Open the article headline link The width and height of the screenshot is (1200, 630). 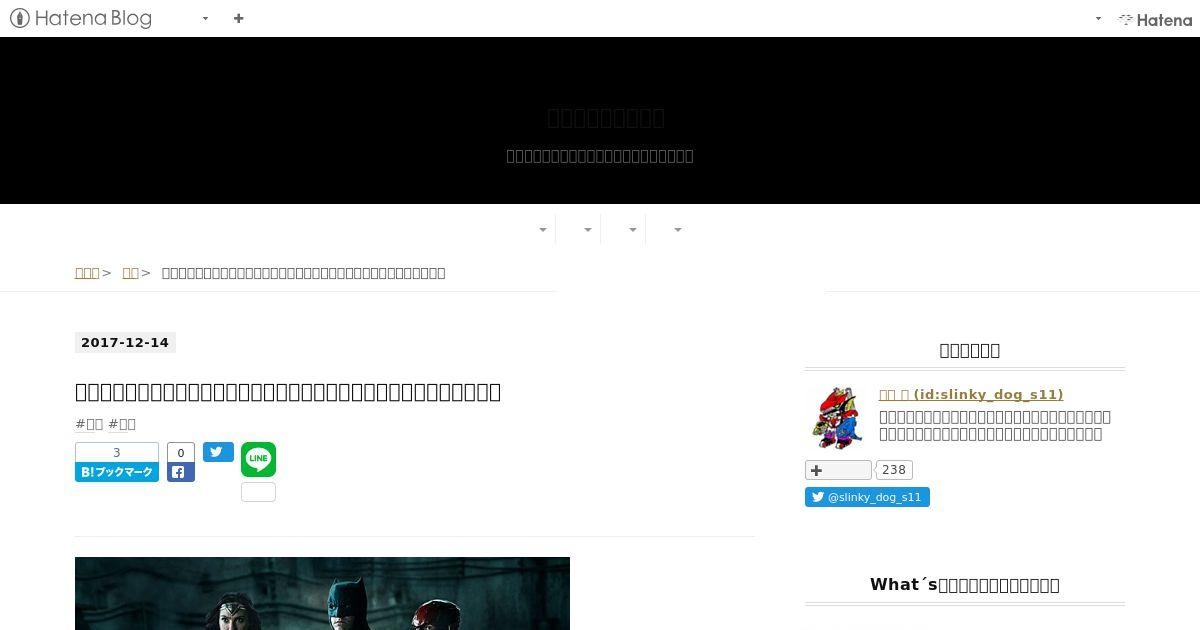click(288, 392)
